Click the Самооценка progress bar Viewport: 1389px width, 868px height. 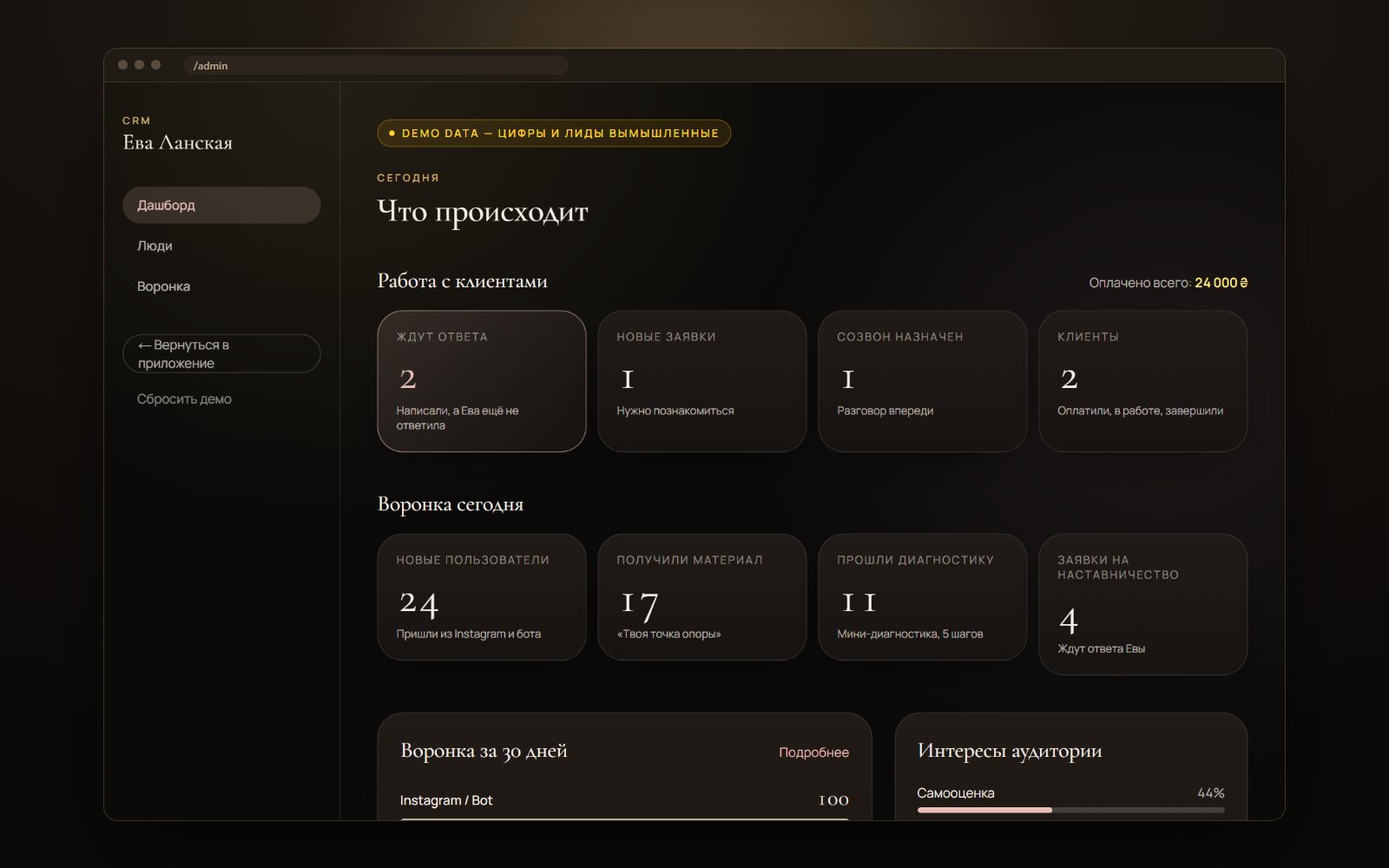(1070, 810)
